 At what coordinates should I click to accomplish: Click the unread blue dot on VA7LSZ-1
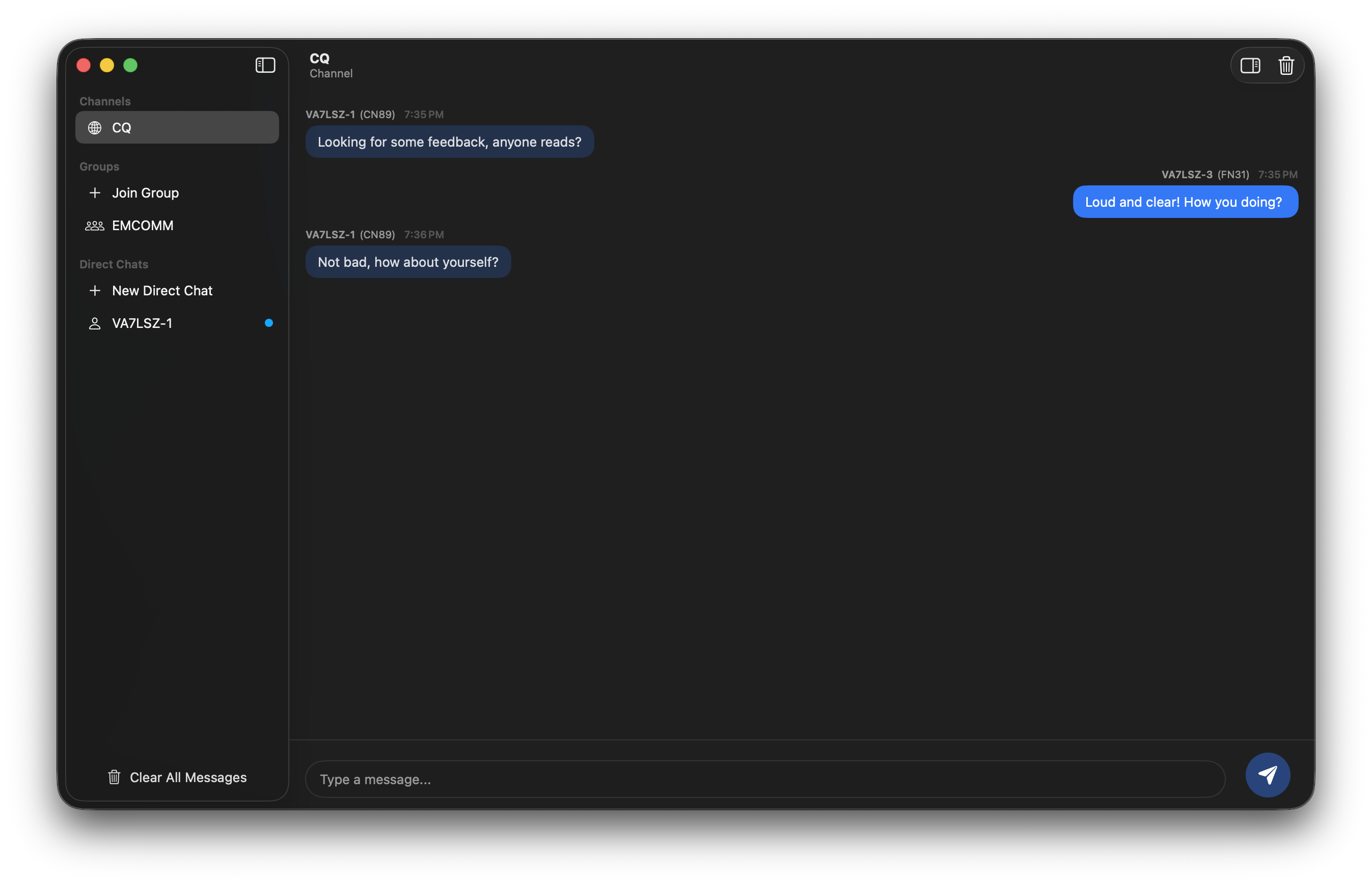(268, 323)
